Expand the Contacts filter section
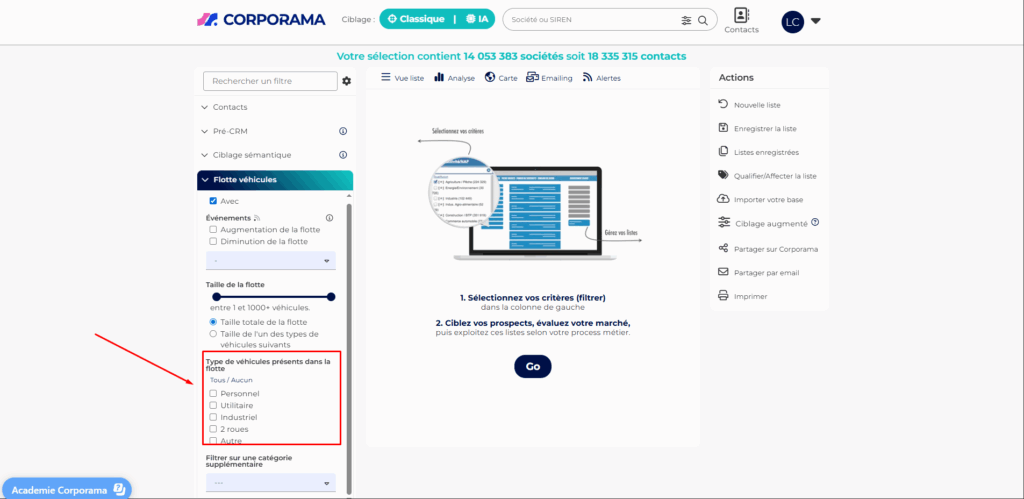The height and width of the screenshot is (499, 1024). [229, 107]
